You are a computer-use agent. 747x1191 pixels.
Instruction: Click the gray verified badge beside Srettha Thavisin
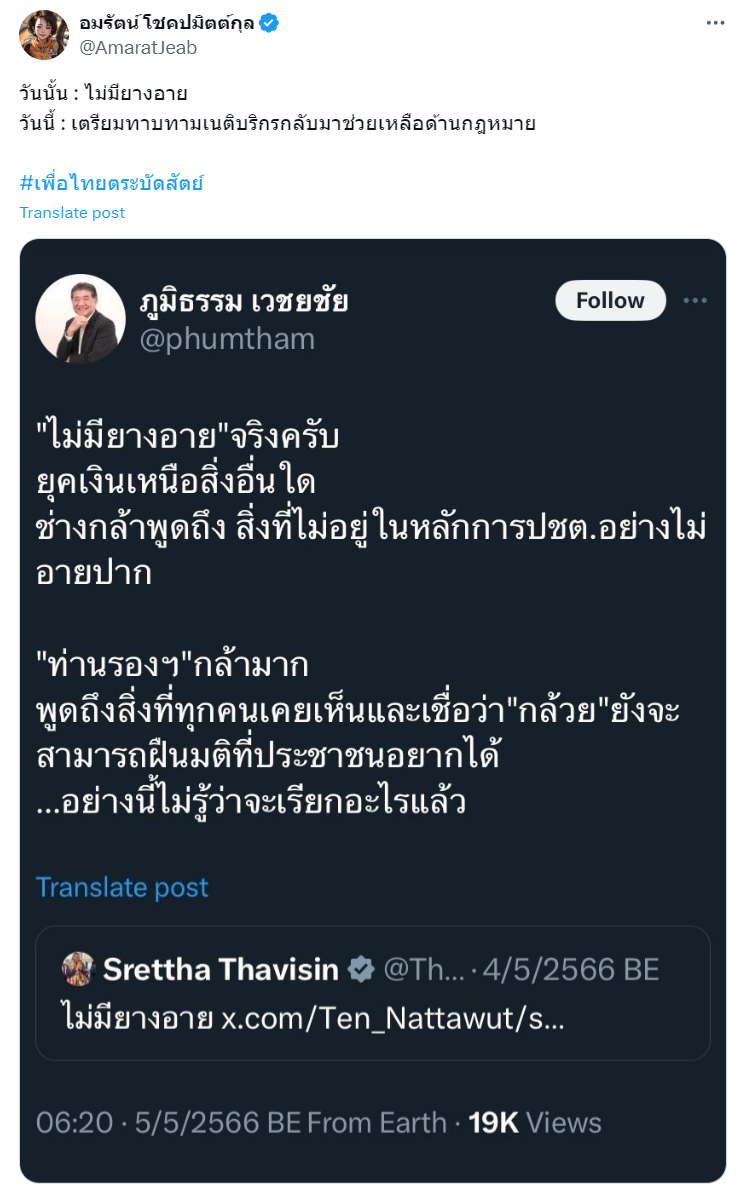(360, 969)
